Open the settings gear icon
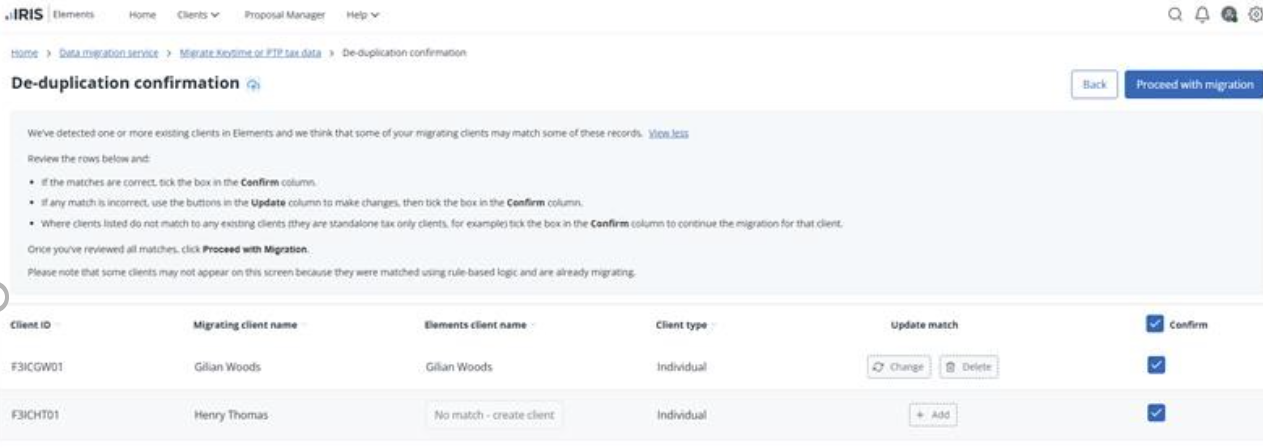Image resolution: width=1263 pixels, height=448 pixels. tap(1254, 15)
